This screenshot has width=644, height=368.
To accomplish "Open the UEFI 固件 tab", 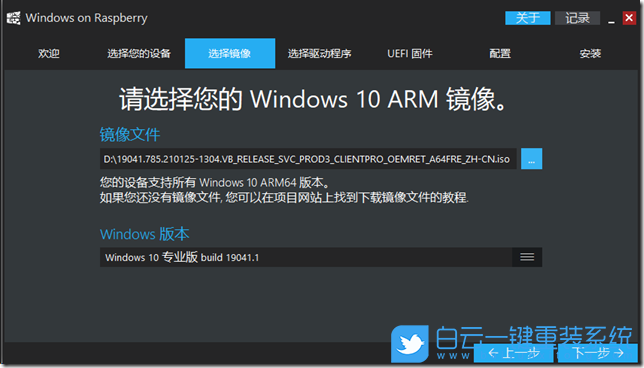I will [410, 53].
